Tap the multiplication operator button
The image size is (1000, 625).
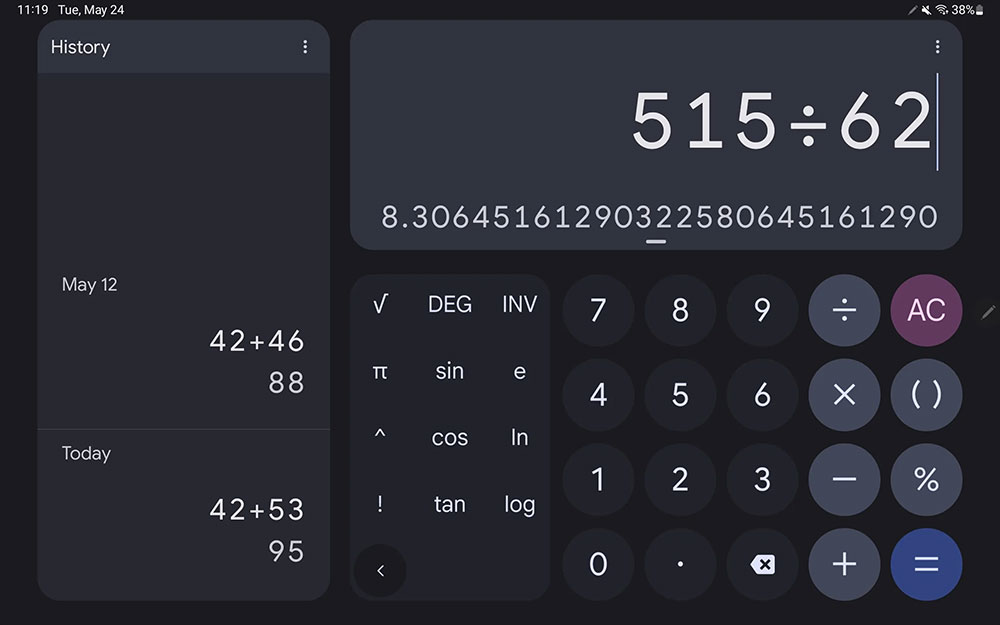844,395
